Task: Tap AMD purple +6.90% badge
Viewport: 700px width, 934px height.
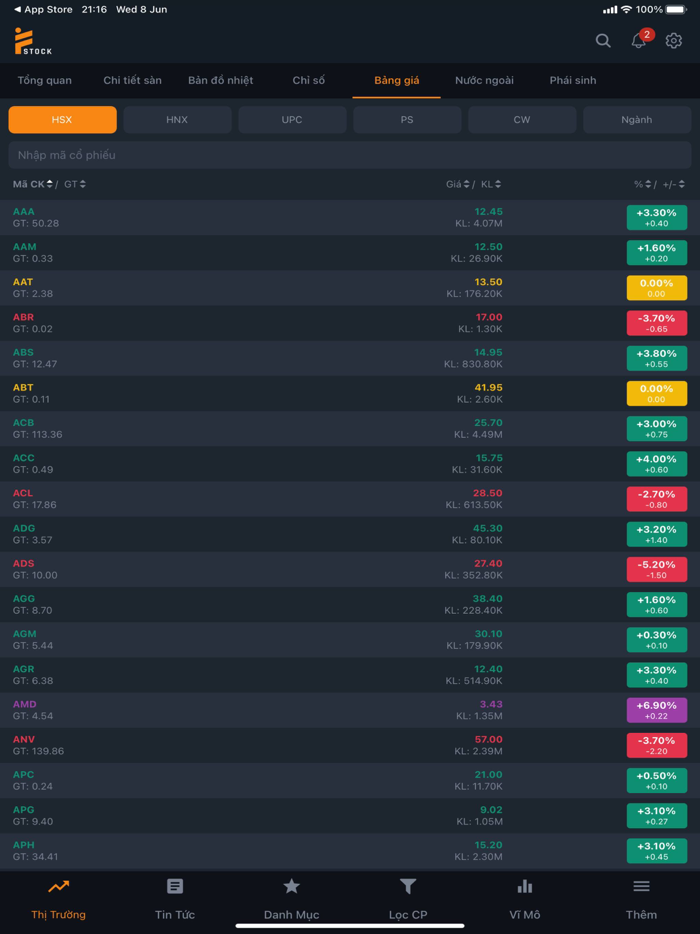Action: click(x=657, y=710)
